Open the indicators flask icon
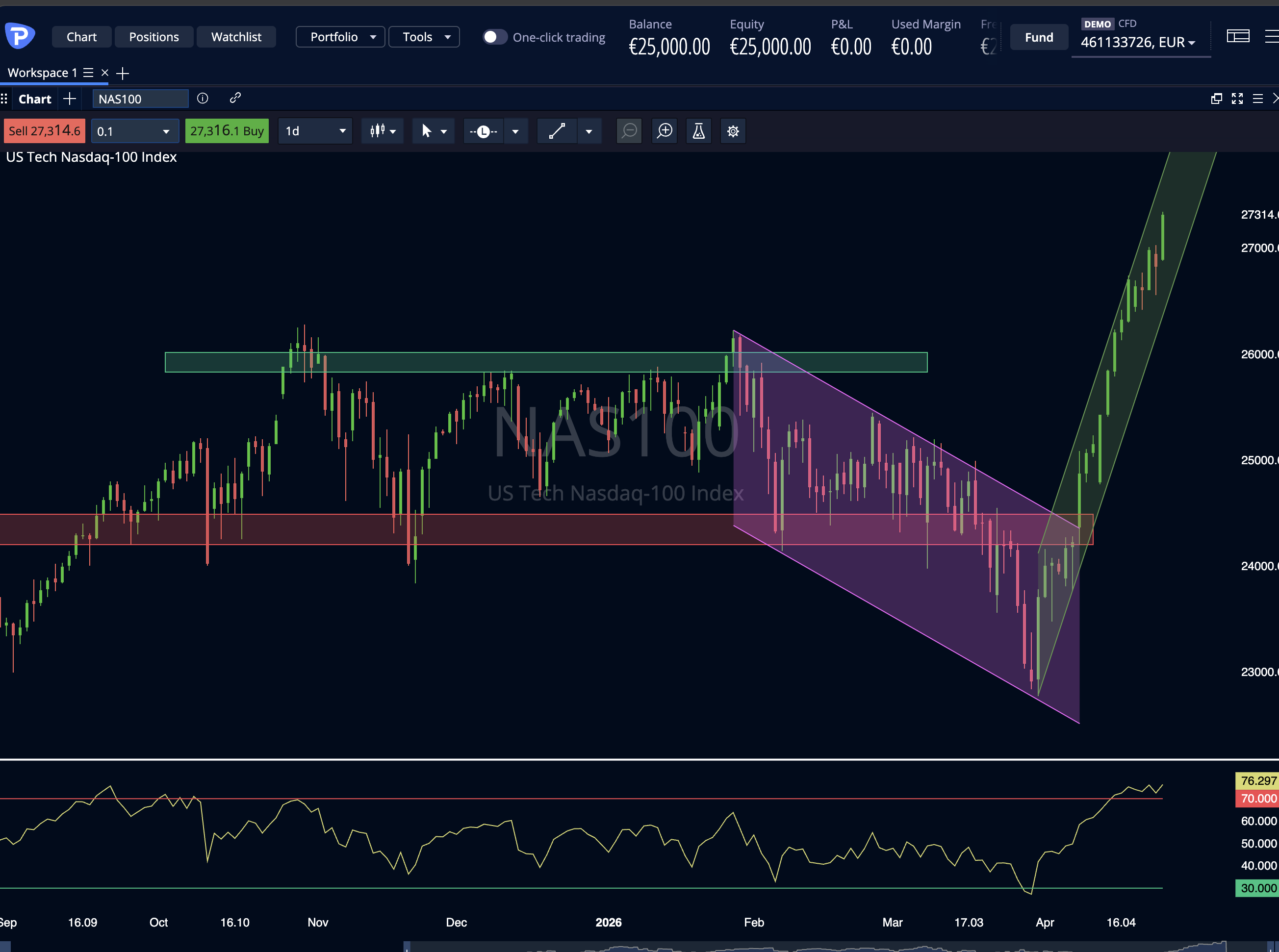The height and width of the screenshot is (952, 1279). (x=698, y=131)
